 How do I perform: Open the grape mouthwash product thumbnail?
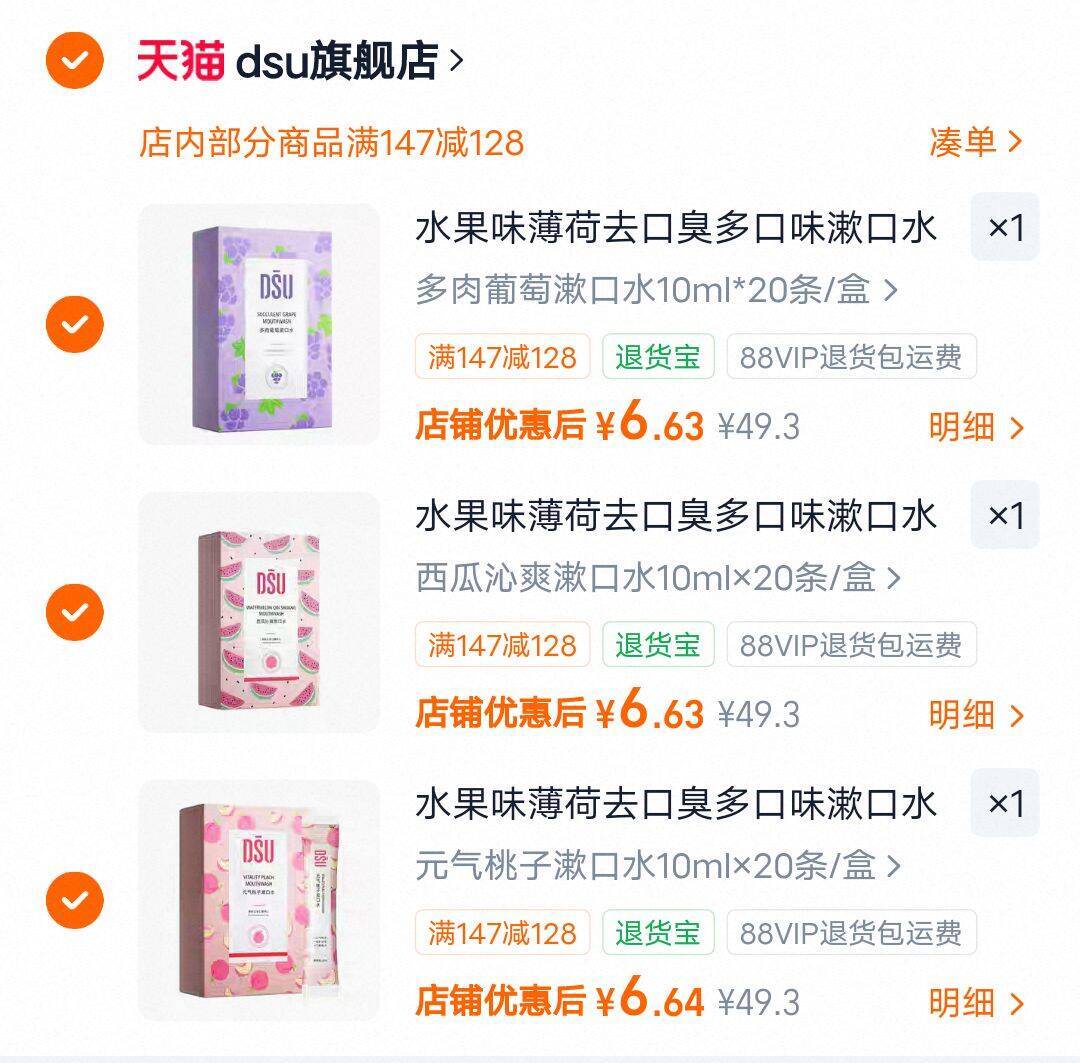259,324
